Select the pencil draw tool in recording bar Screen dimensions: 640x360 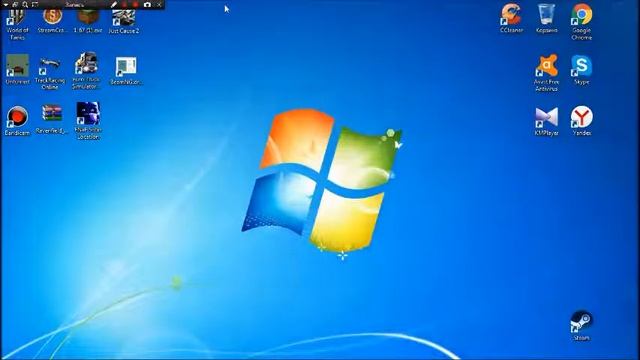(114, 4)
